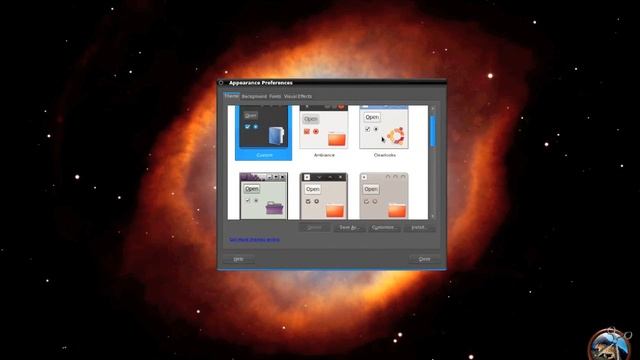
Task: Switch to the Theme tab
Action: [x=231, y=96]
